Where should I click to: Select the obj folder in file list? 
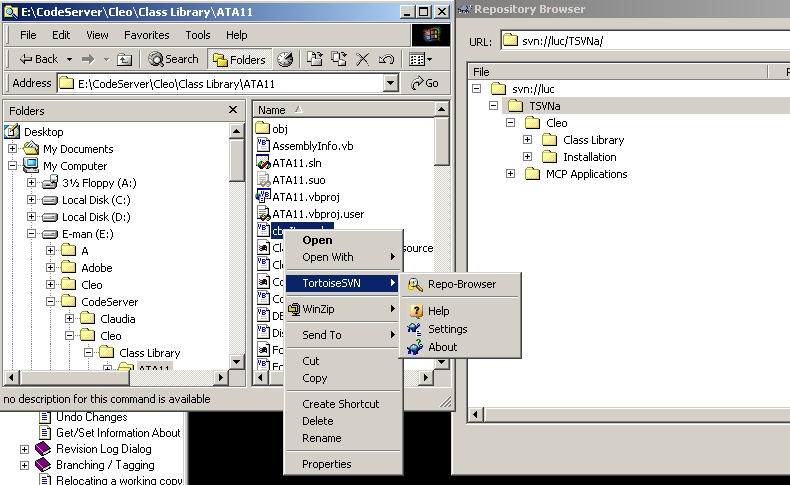[x=272, y=129]
